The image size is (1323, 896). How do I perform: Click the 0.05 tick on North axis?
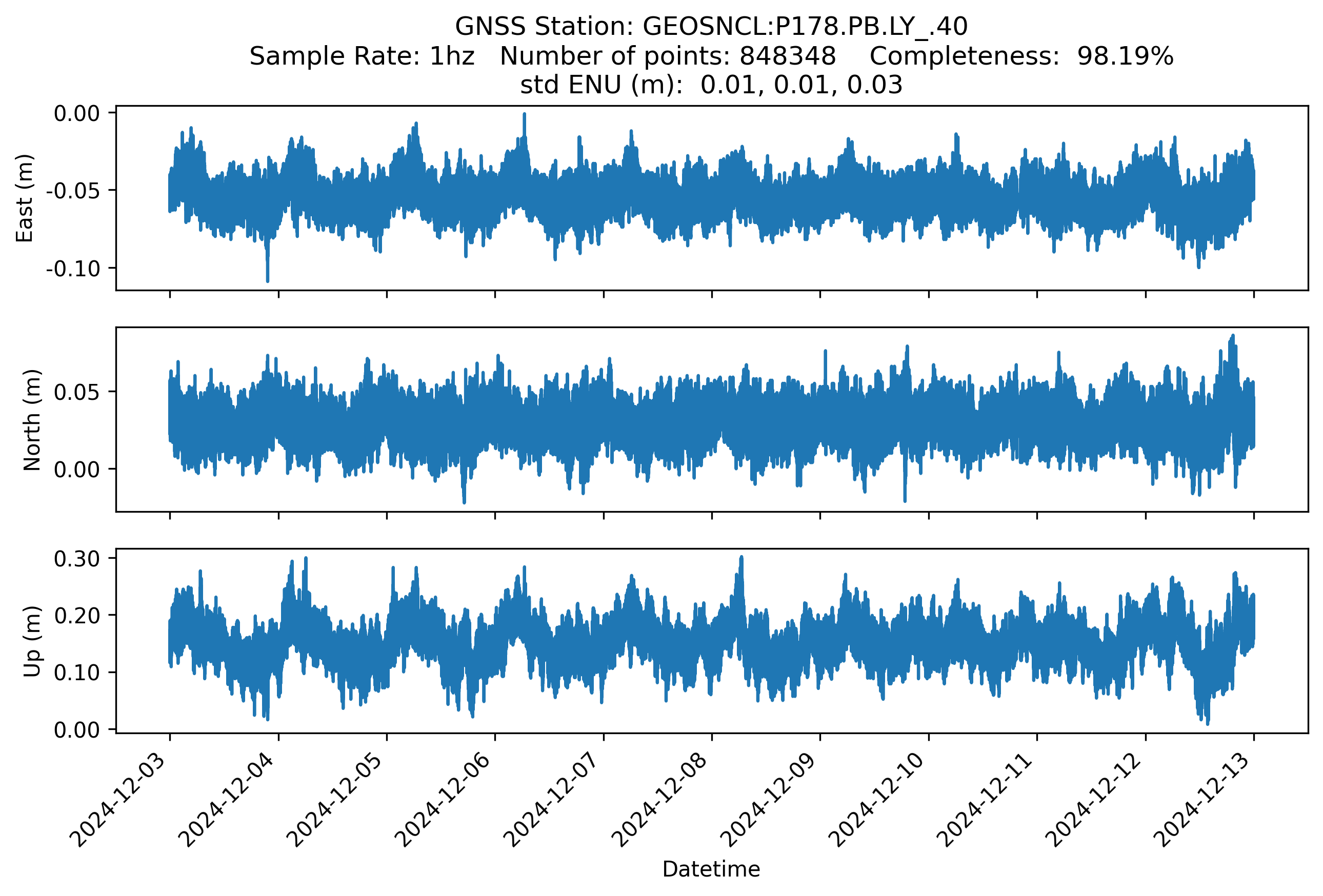[x=77, y=392]
